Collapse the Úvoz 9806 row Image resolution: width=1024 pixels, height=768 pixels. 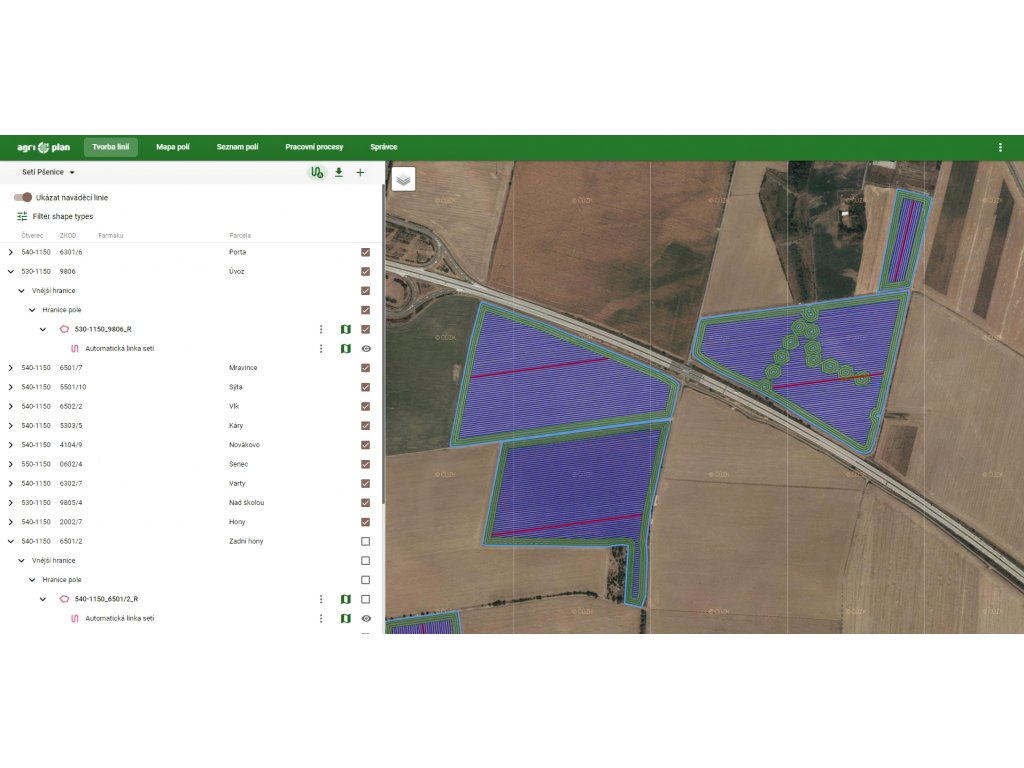click(11, 271)
